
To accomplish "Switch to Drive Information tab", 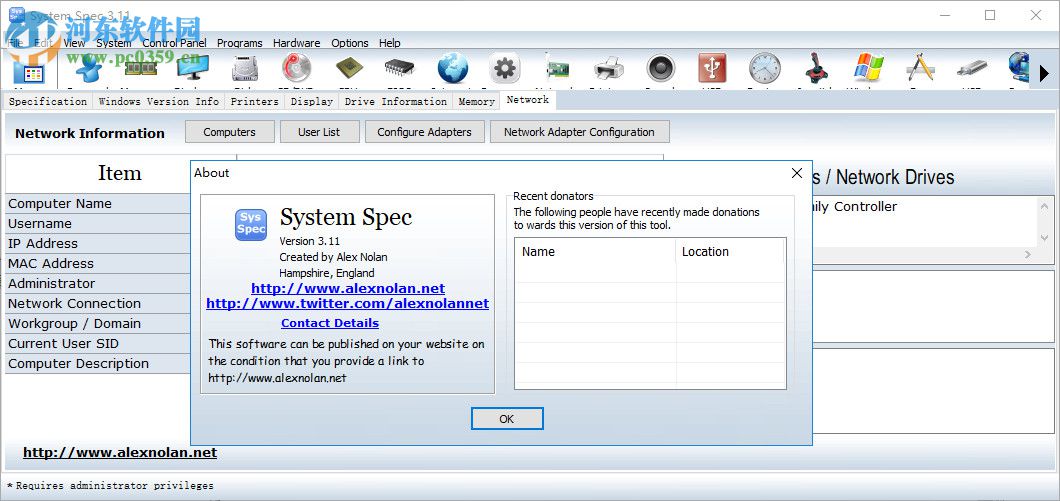I will pos(395,101).
